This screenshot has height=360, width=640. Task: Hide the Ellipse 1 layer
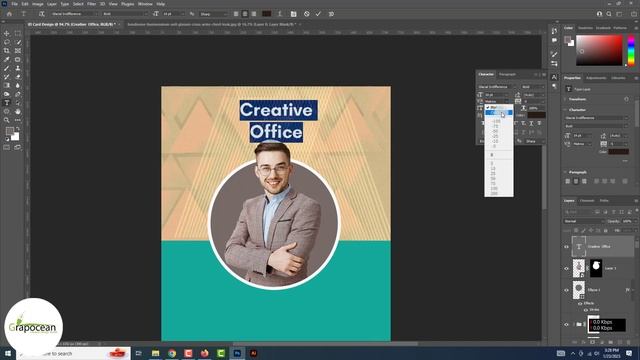point(566,290)
